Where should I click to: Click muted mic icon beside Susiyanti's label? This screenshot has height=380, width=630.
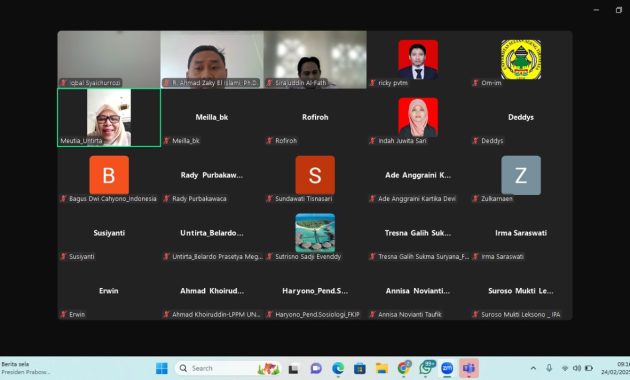[63, 256]
